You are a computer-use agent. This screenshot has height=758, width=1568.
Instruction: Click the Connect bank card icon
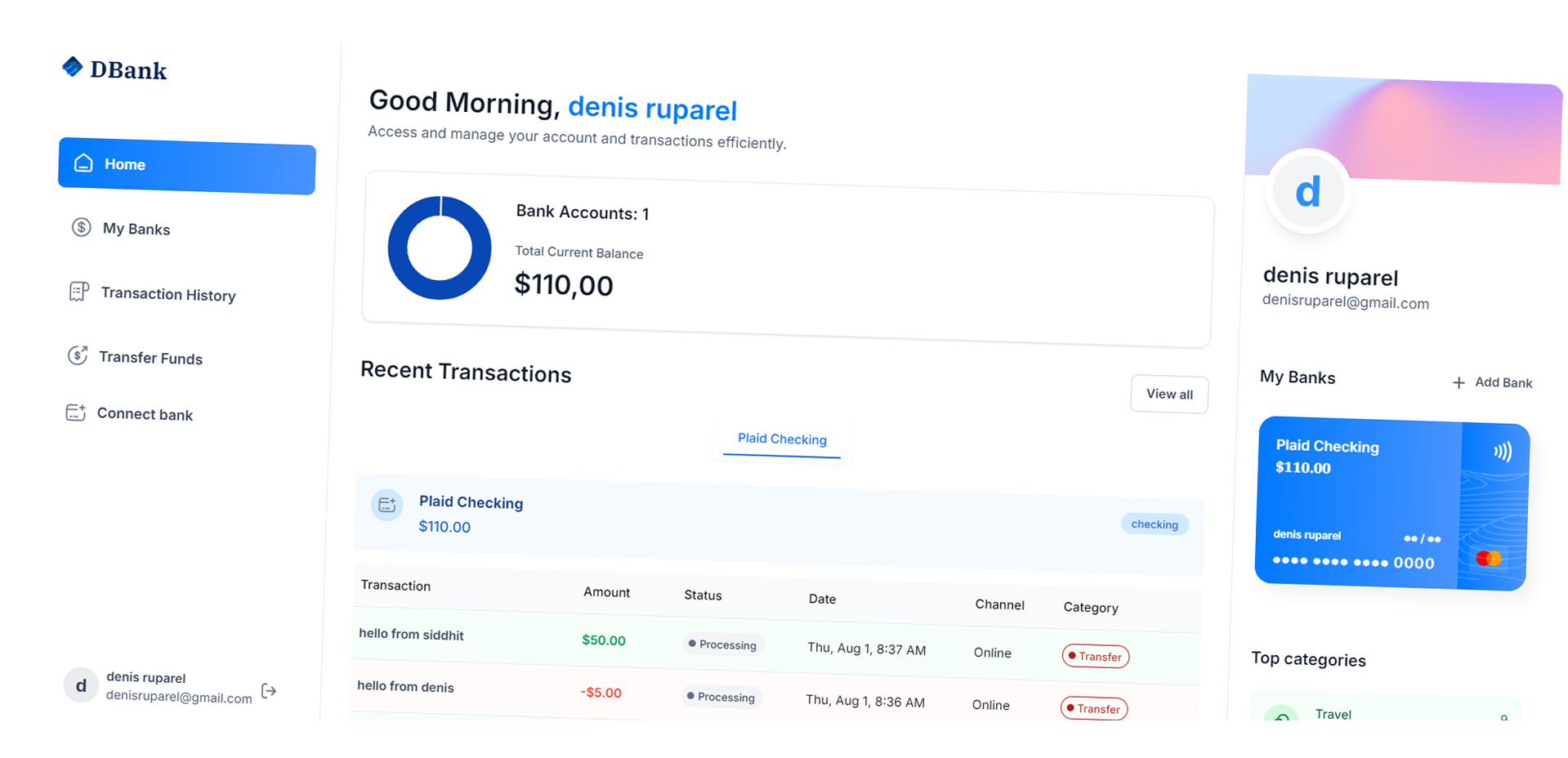click(75, 412)
